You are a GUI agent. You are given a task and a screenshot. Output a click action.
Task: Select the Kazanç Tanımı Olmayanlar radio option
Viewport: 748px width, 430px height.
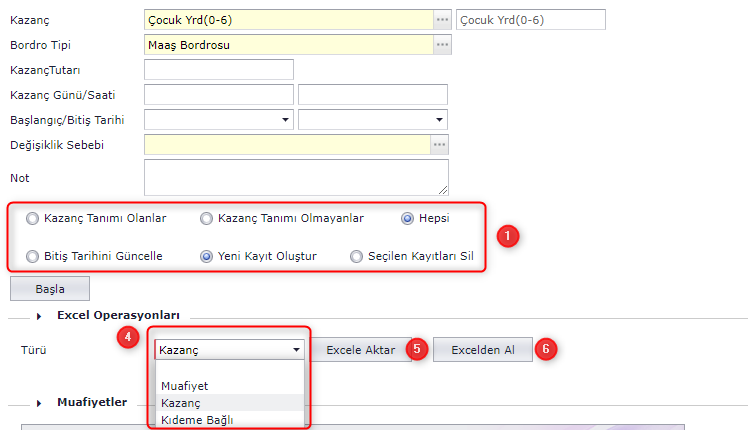207,218
